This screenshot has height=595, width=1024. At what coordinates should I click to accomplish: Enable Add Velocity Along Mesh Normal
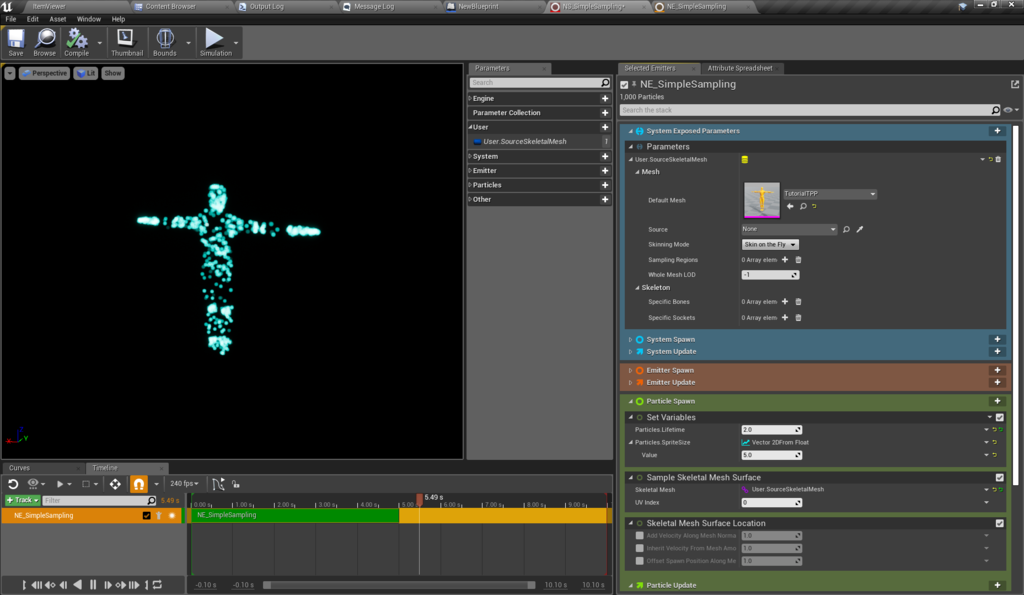click(x=639, y=536)
